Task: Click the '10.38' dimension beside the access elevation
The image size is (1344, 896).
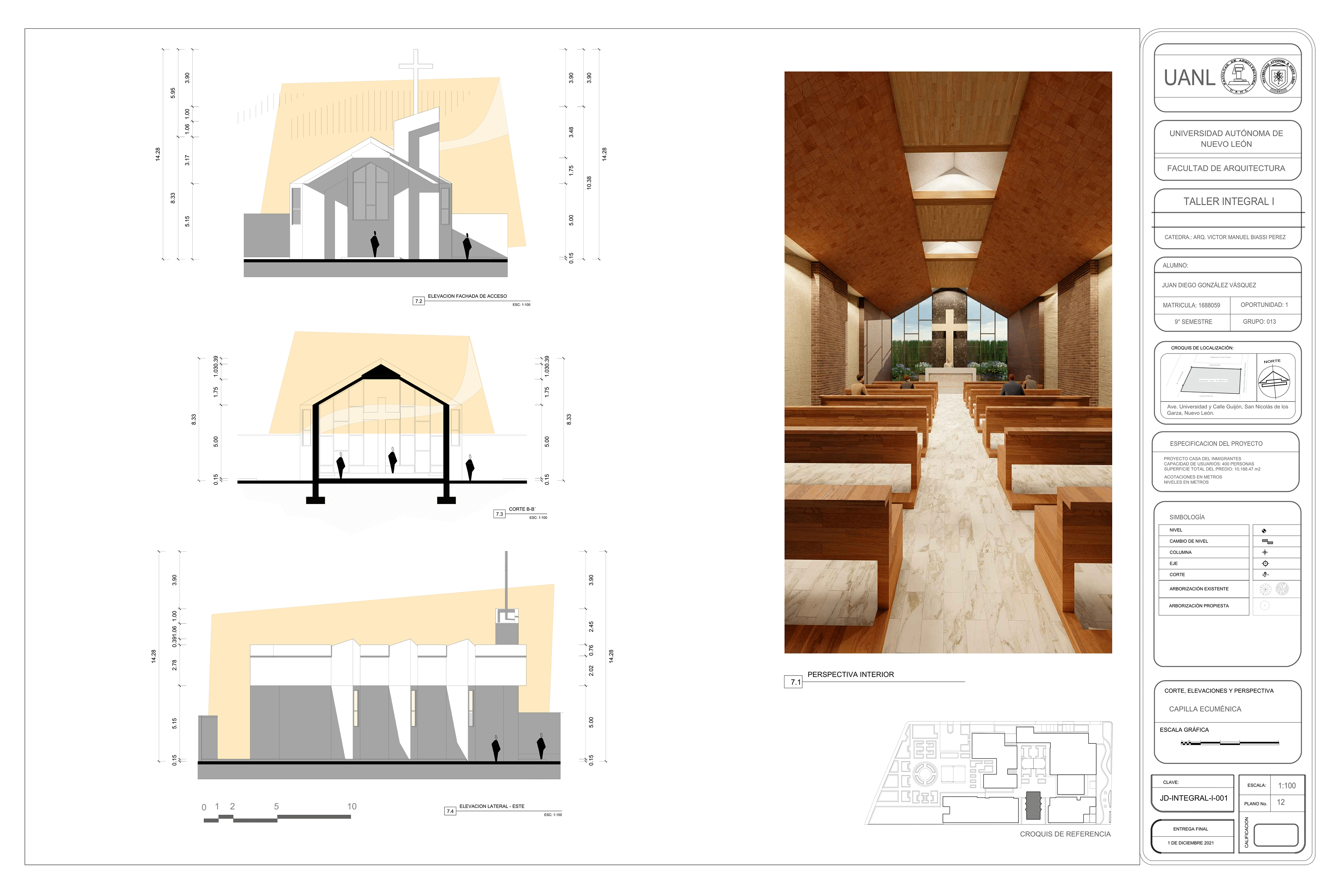Action: click(589, 183)
